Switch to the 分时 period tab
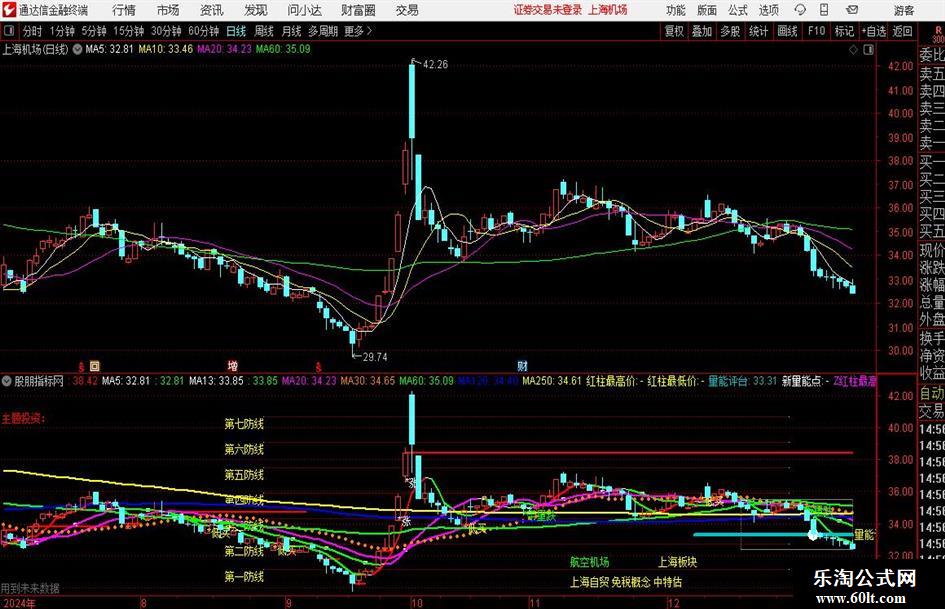The height and width of the screenshot is (609, 945). [x=32, y=31]
